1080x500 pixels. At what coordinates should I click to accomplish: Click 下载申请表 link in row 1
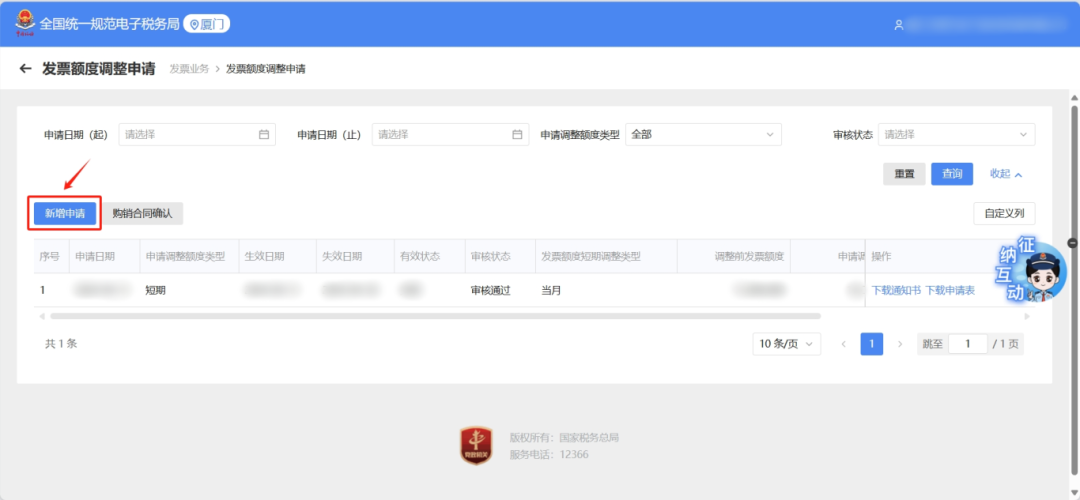(x=950, y=291)
